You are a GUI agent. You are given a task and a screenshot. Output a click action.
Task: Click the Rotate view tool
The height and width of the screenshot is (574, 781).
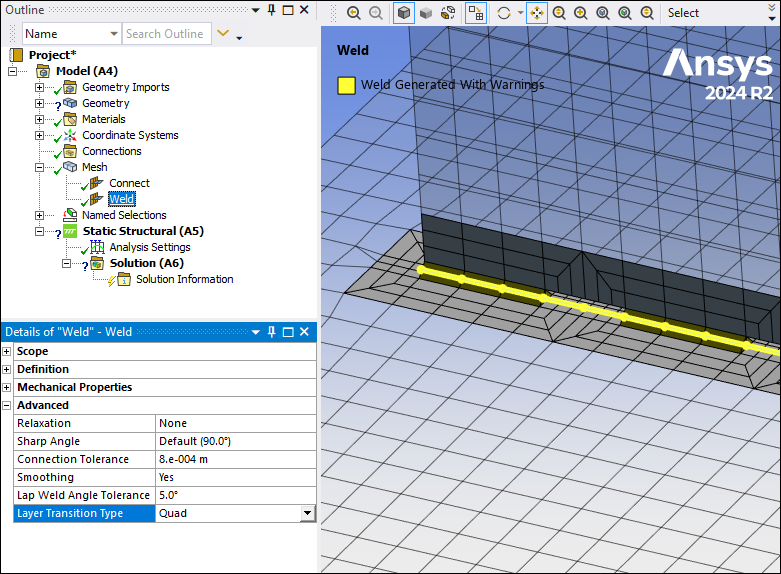pyautogui.click(x=504, y=13)
